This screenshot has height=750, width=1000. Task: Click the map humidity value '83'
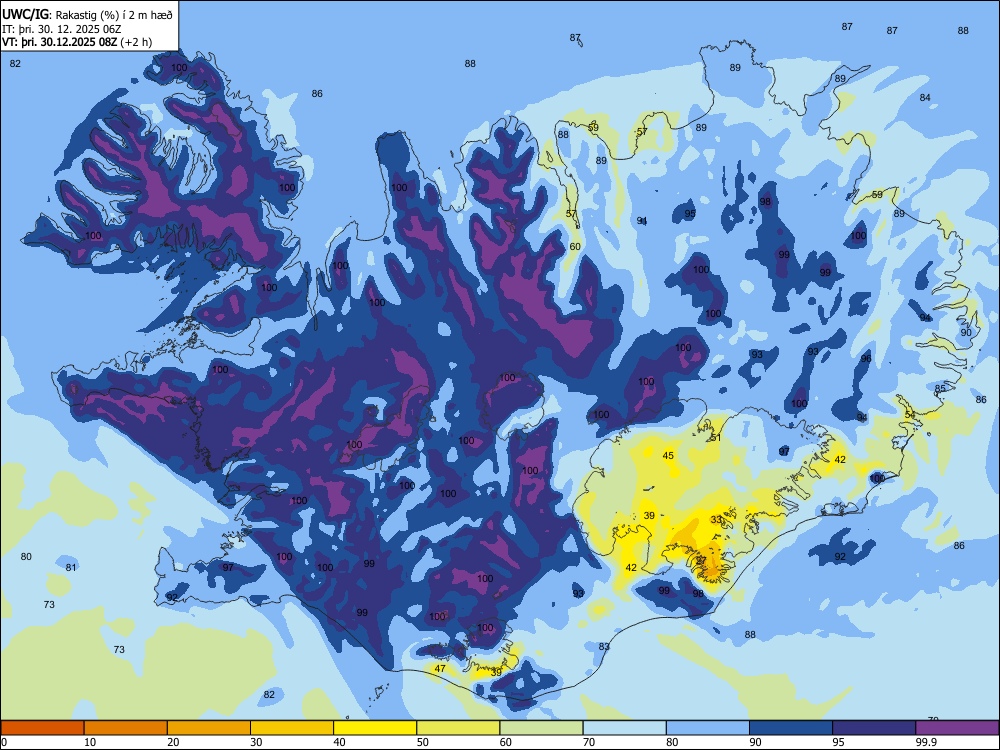click(604, 646)
